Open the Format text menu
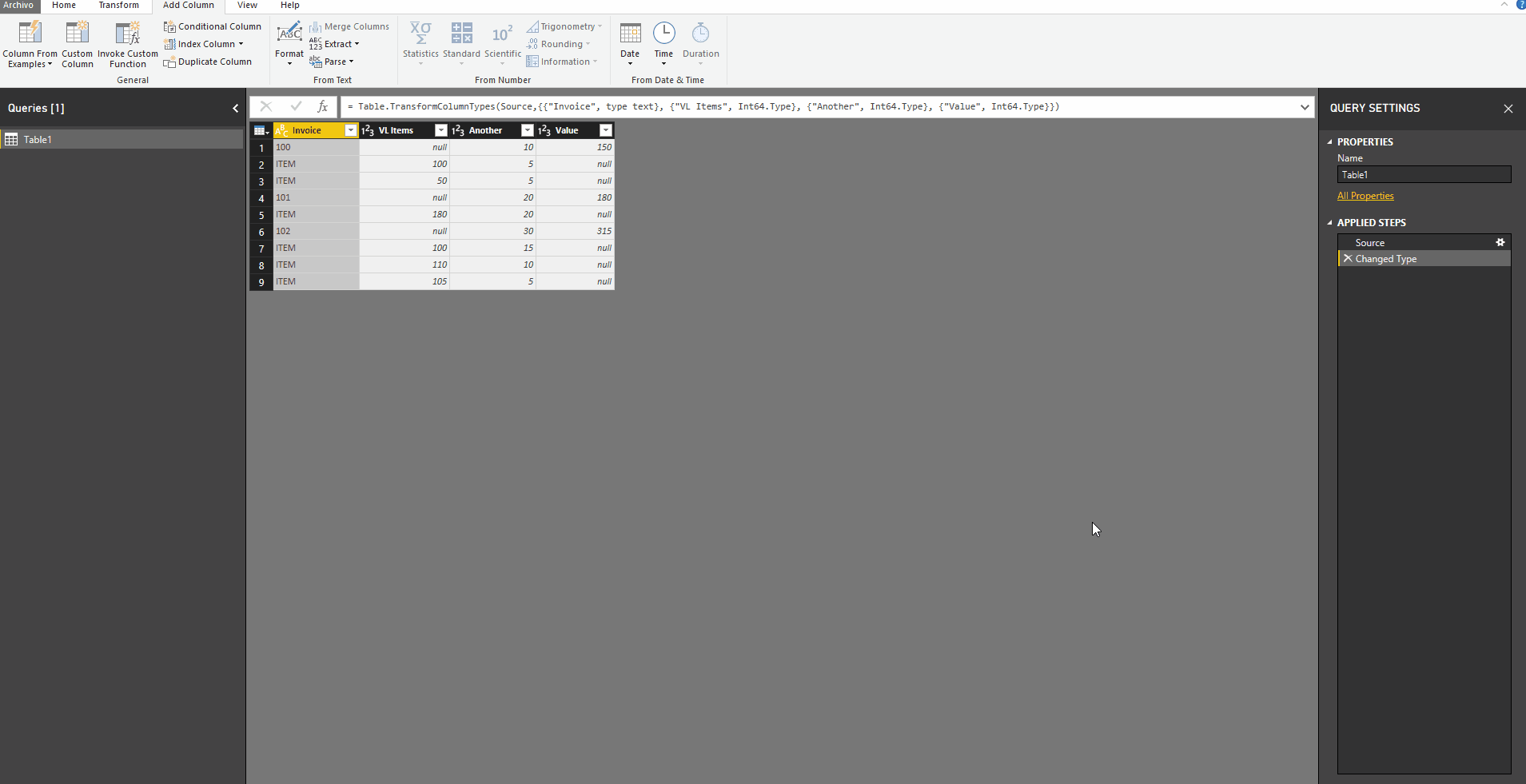1526x784 pixels. point(289,45)
